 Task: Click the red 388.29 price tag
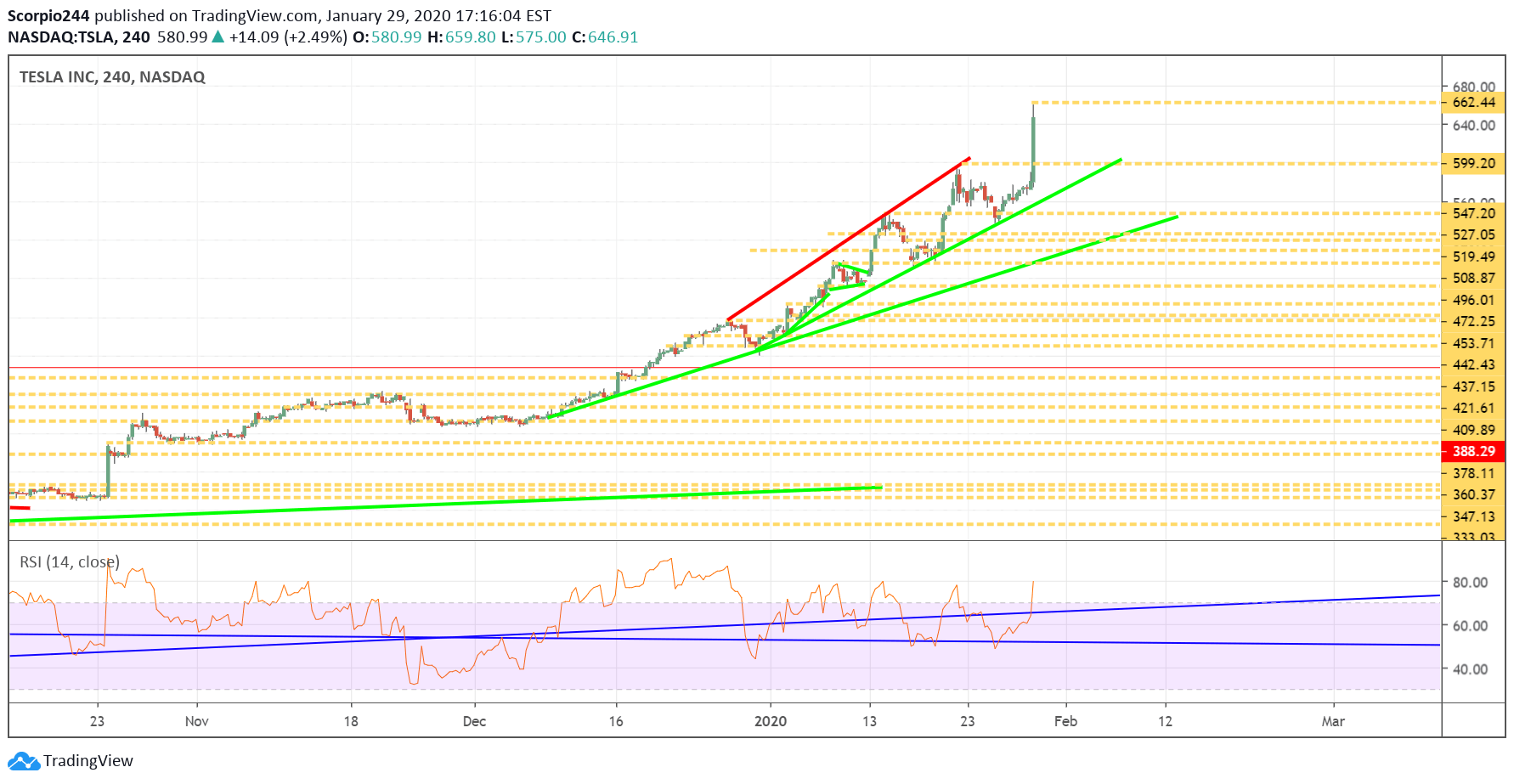tap(1473, 451)
